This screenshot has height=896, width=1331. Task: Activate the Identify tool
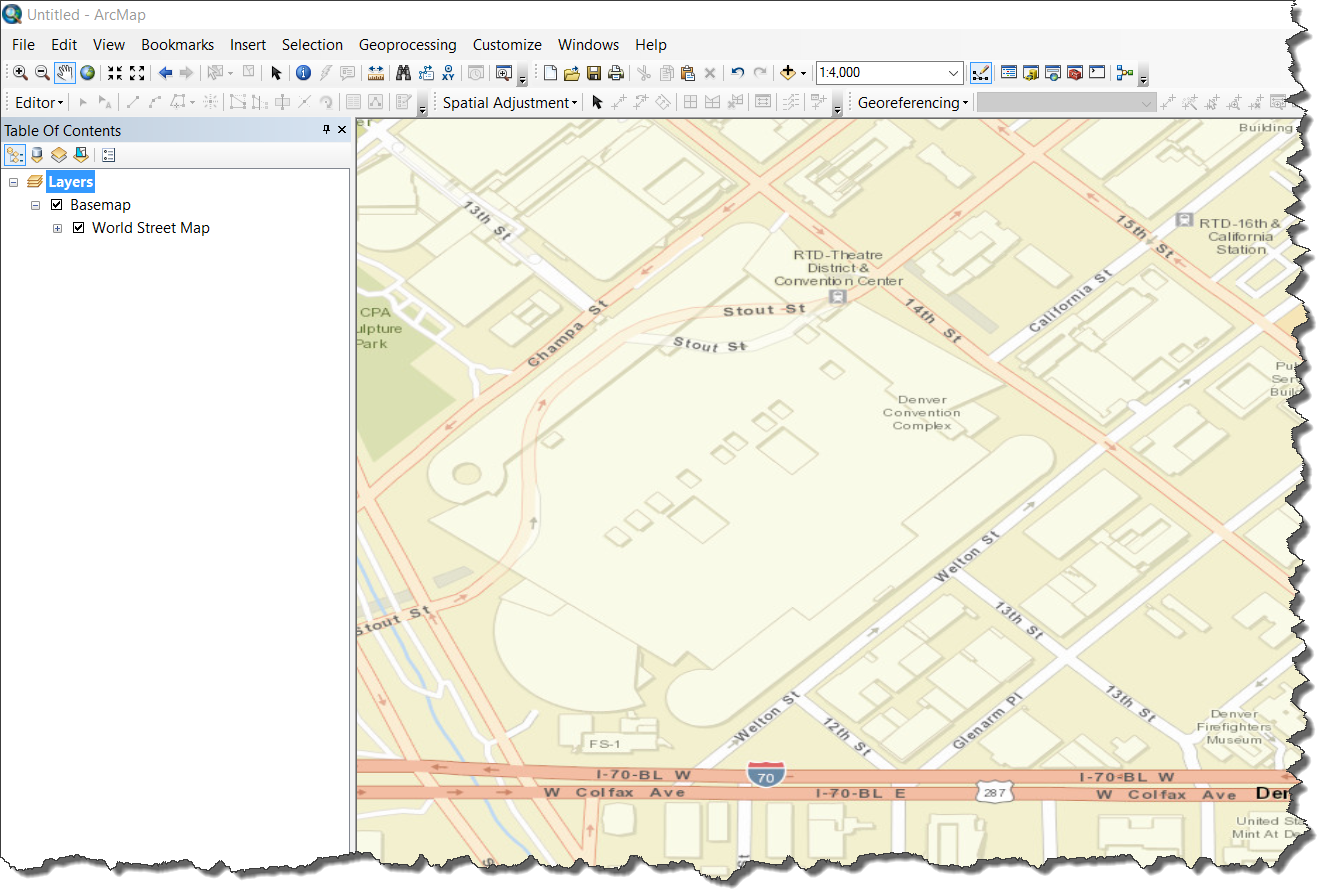point(304,73)
